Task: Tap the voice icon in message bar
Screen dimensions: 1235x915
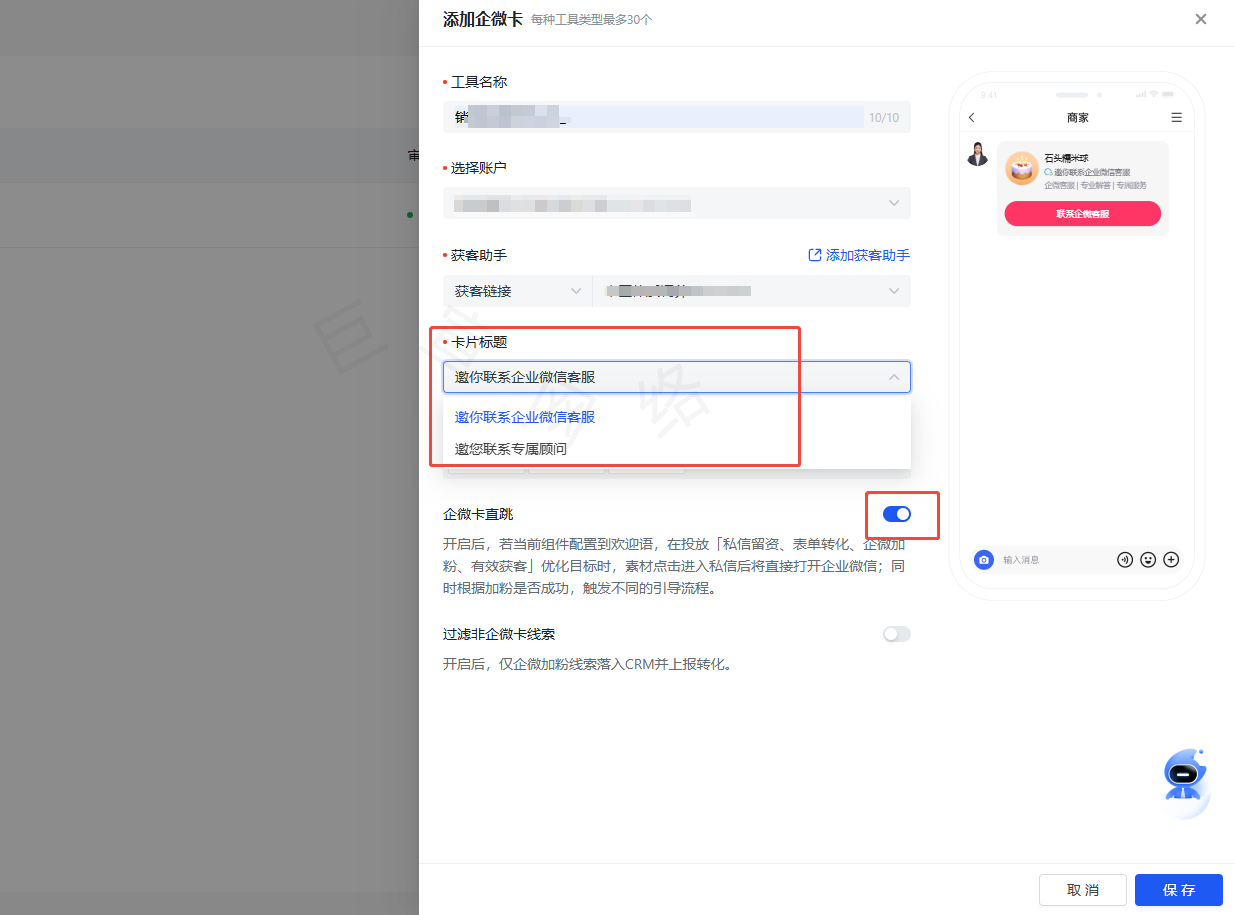Action: (x=1125, y=560)
